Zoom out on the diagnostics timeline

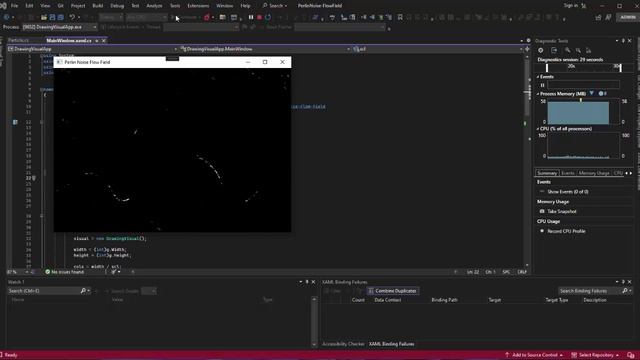pyautogui.click(x=578, y=50)
